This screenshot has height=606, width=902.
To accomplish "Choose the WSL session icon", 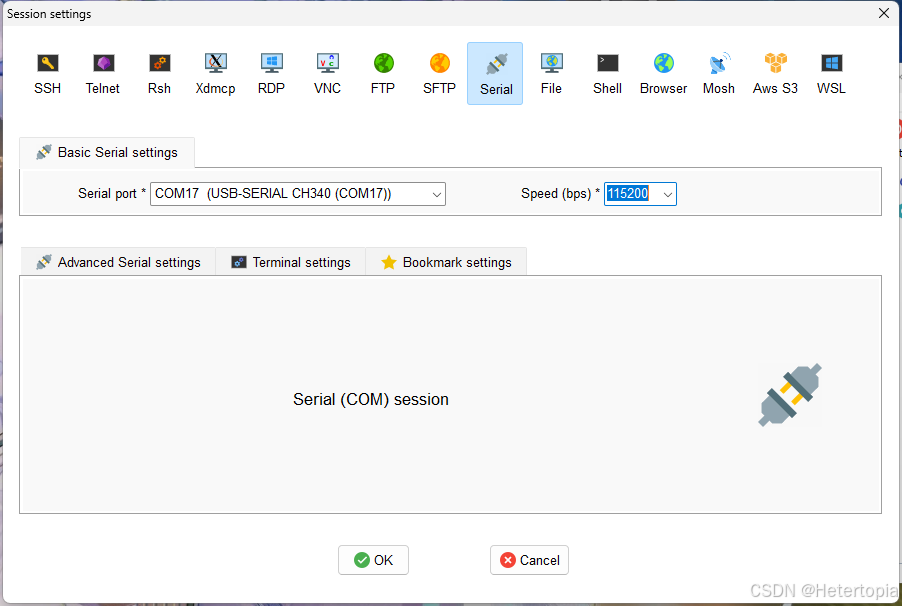I will [x=831, y=74].
